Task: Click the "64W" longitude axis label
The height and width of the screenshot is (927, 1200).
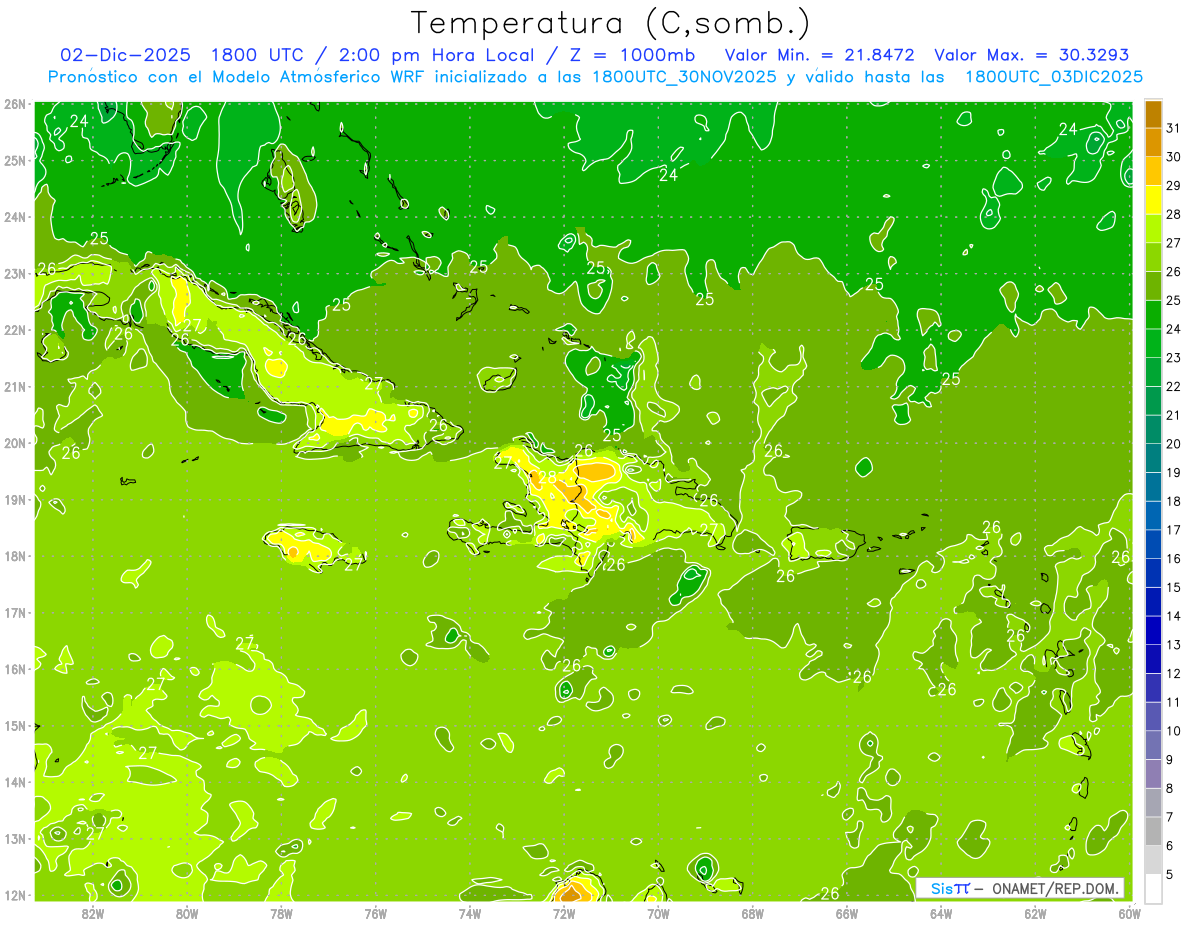Action: pyautogui.click(x=941, y=913)
